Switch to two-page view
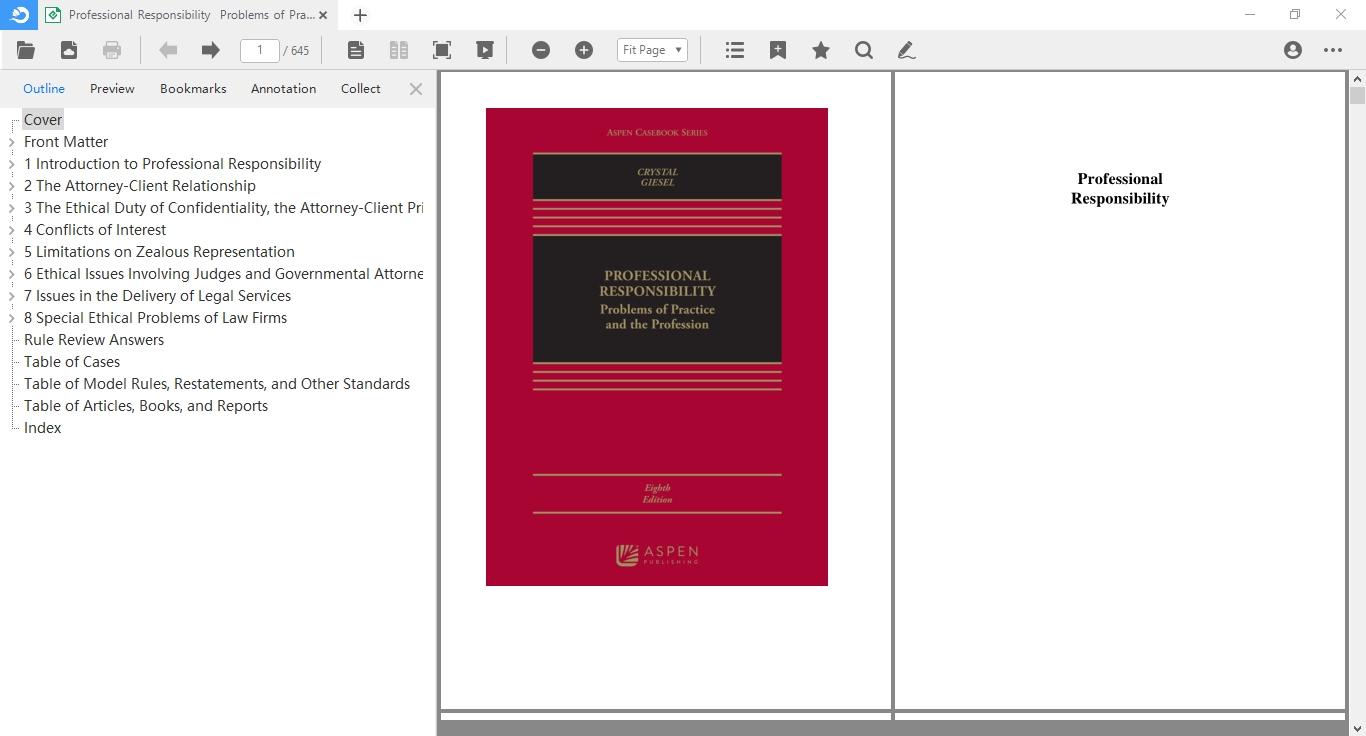 click(399, 50)
